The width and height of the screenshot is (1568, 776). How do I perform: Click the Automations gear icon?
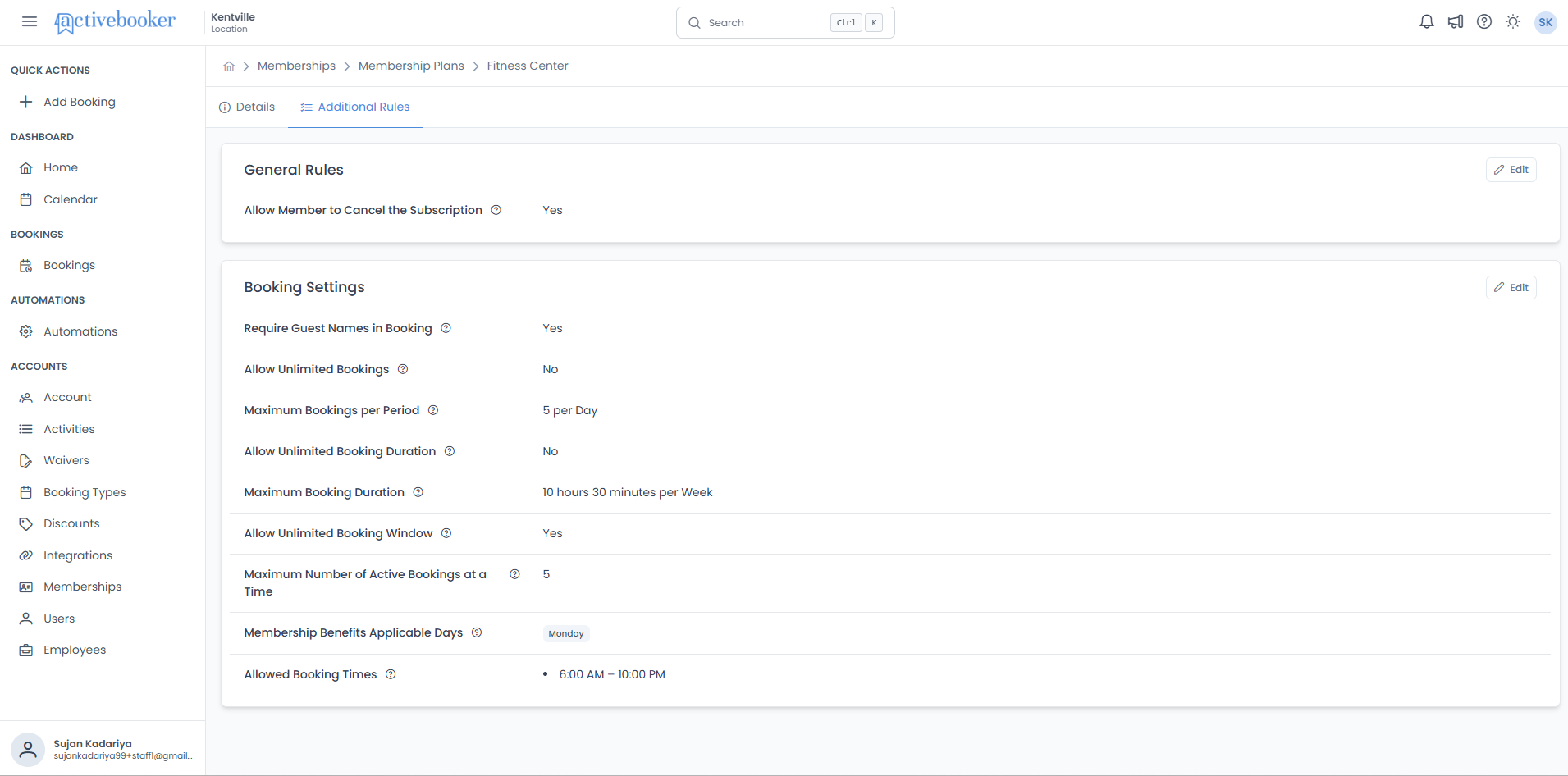click(26, 331)
